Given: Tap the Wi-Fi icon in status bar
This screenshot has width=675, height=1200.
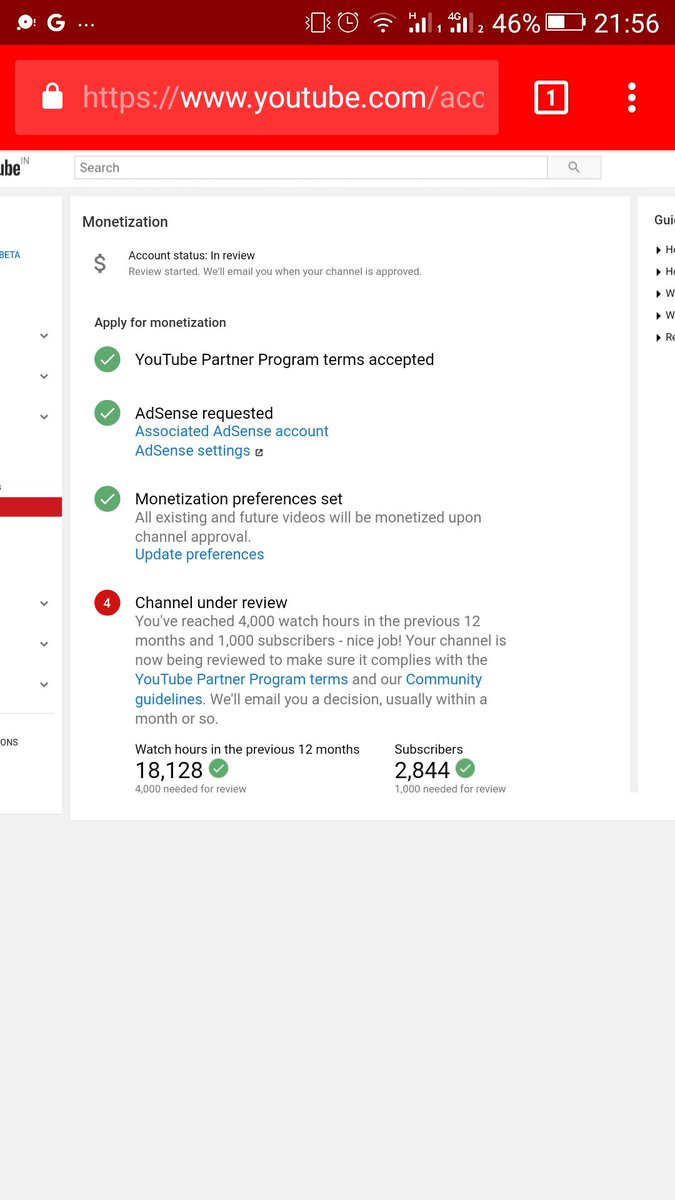Looking at the screenshot, I should pos(382,22).
